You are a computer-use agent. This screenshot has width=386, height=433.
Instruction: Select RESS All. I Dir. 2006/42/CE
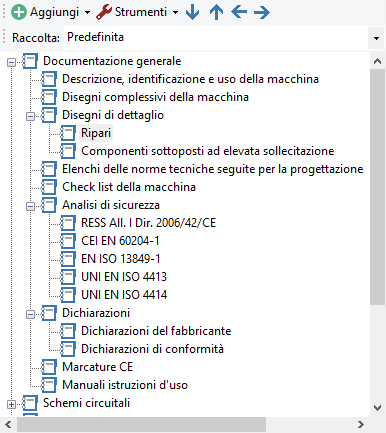149,223
